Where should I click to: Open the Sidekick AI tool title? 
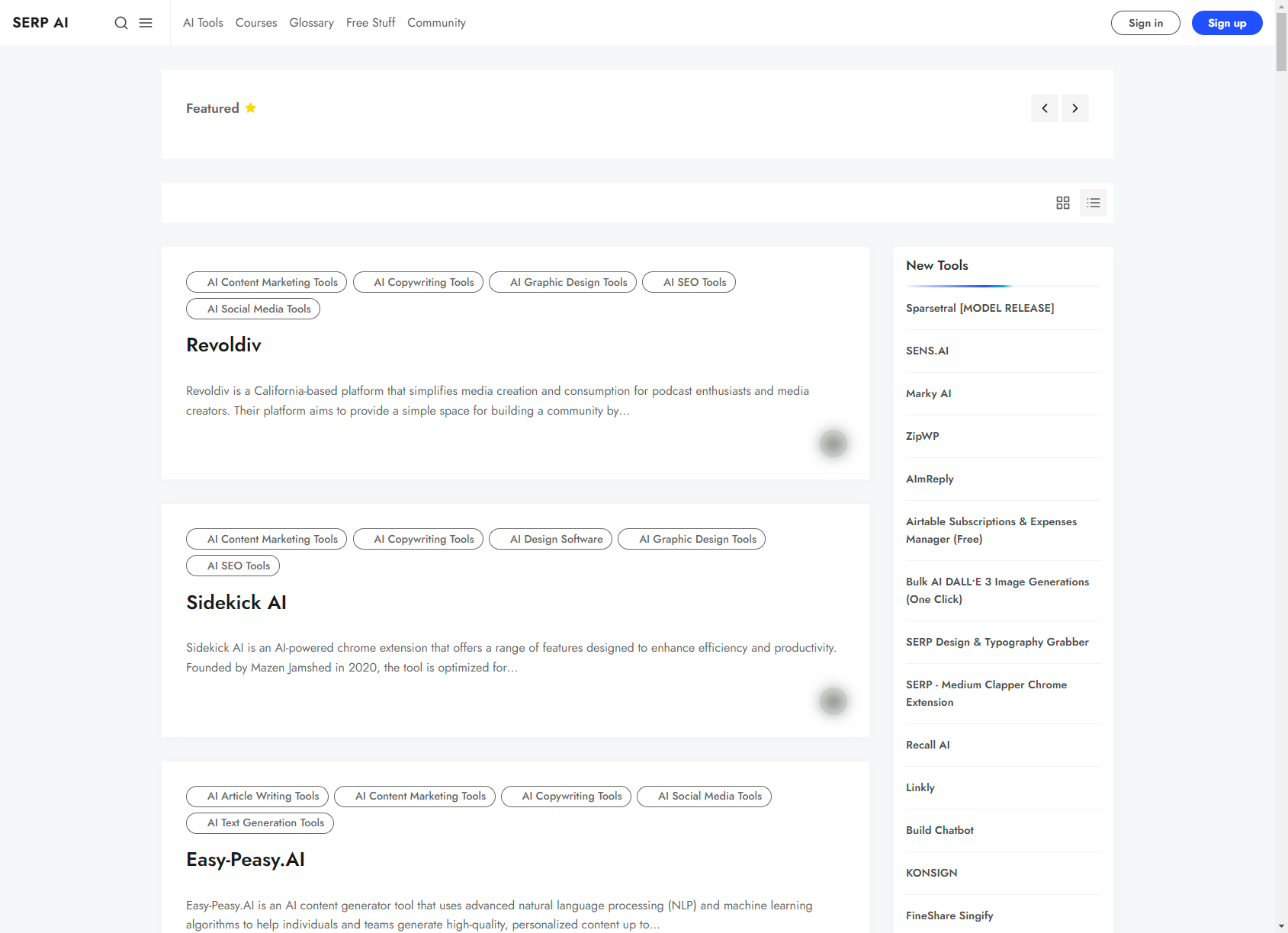(x=236, y=603)
